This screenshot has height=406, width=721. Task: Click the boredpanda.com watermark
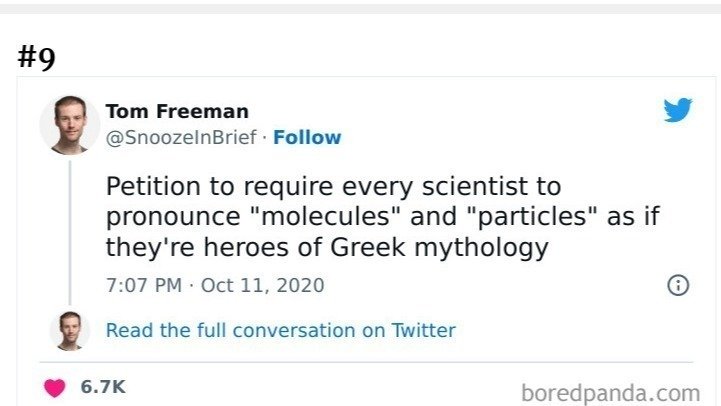(610, 391)
